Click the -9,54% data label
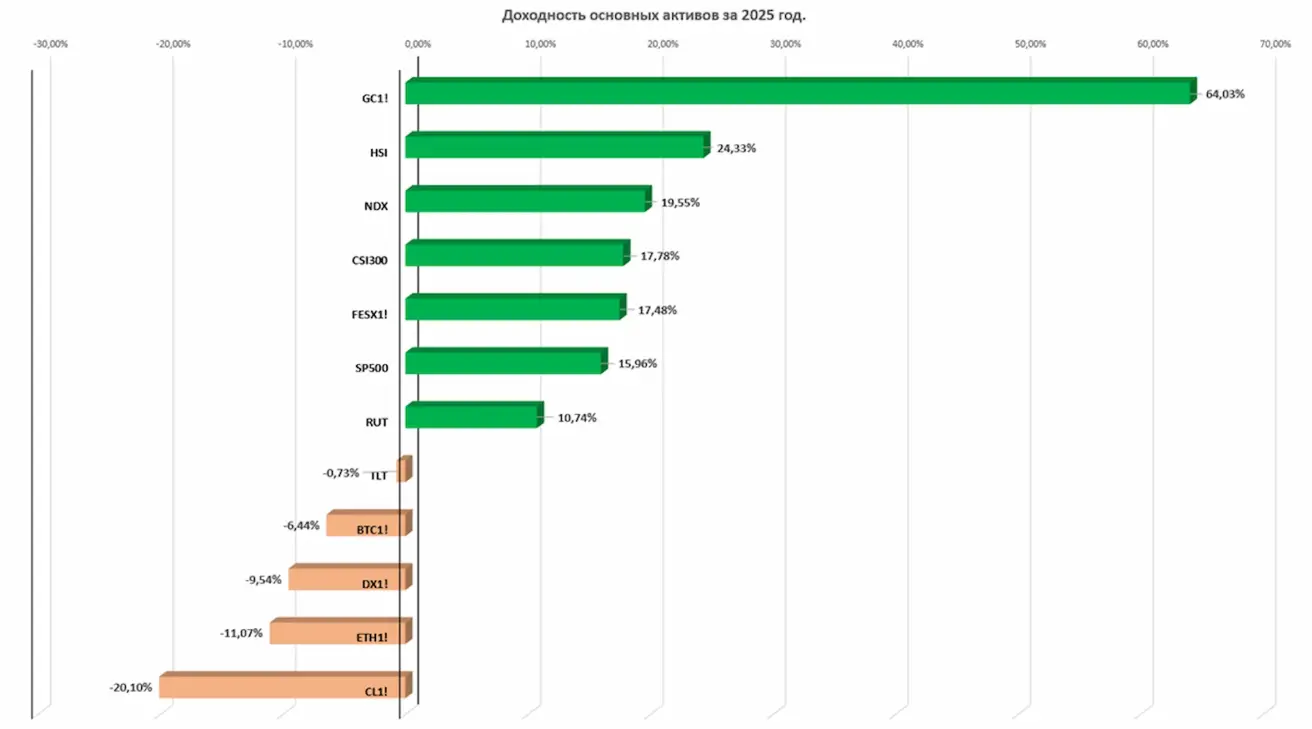Image resolution: width=1312 pixels, height=729 pixels. [x=263, y=579]
